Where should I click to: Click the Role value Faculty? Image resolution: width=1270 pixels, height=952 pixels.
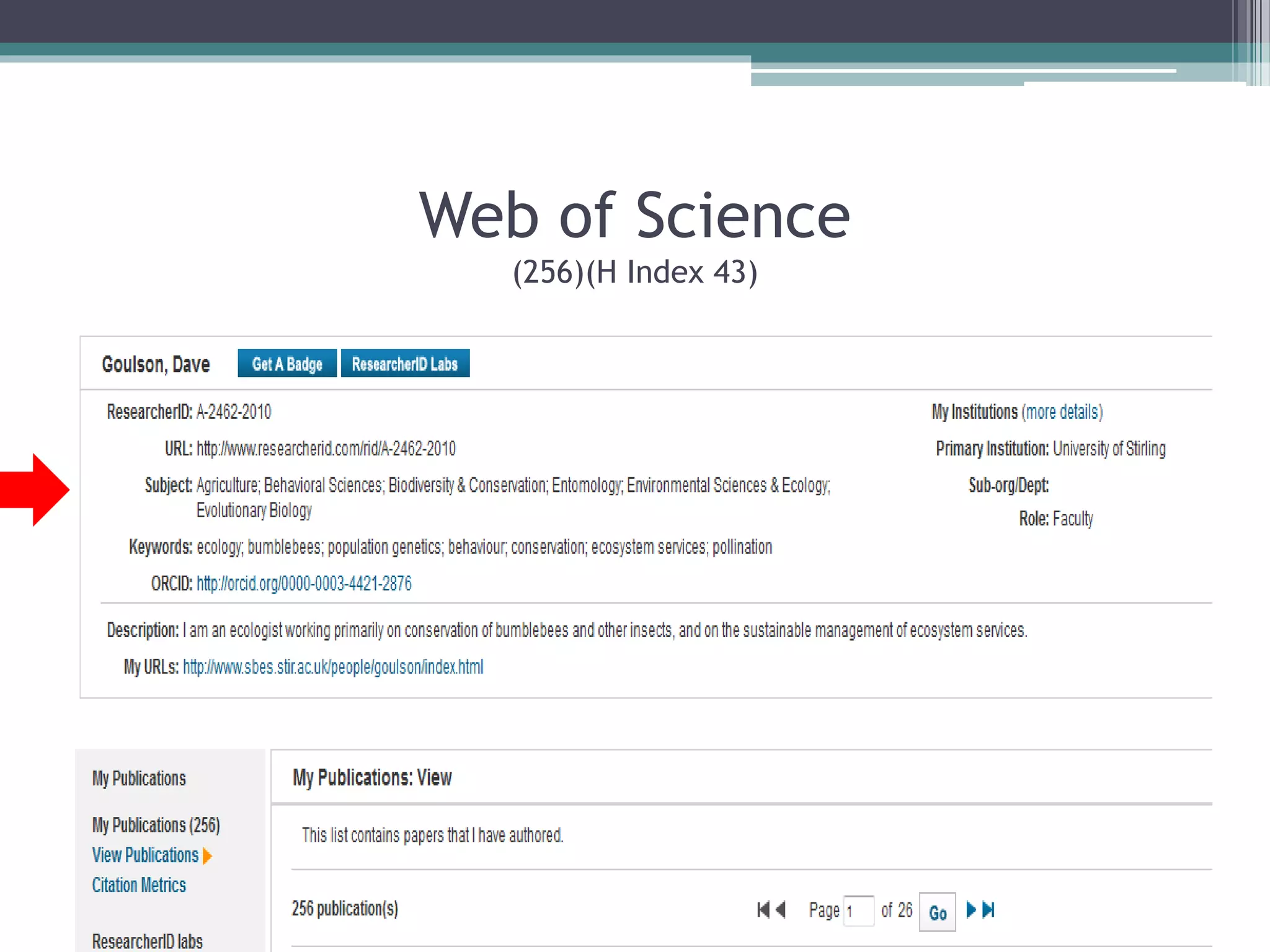coord(1073,519)
